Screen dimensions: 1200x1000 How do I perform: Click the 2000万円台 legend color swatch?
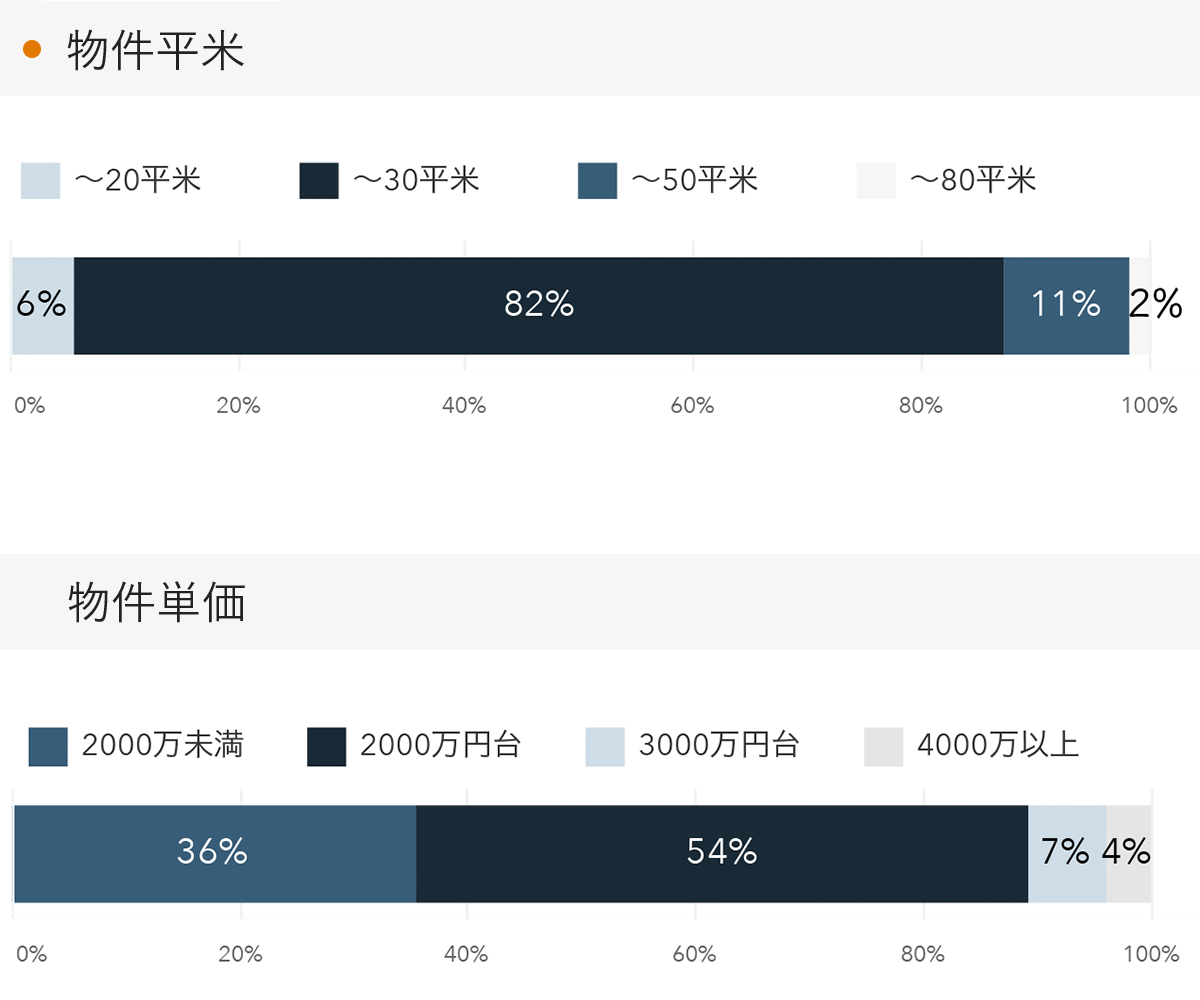point(326,746)
